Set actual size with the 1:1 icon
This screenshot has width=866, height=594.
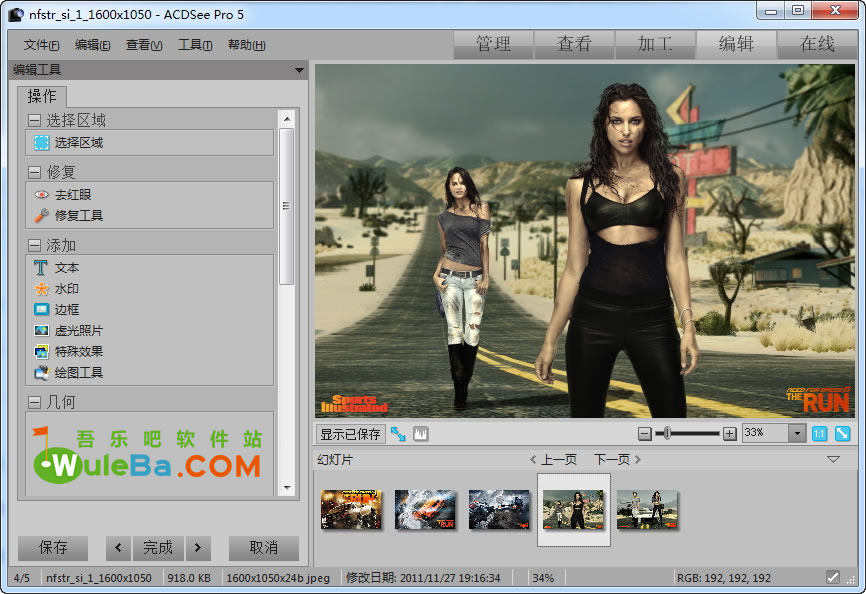(819, 434)
